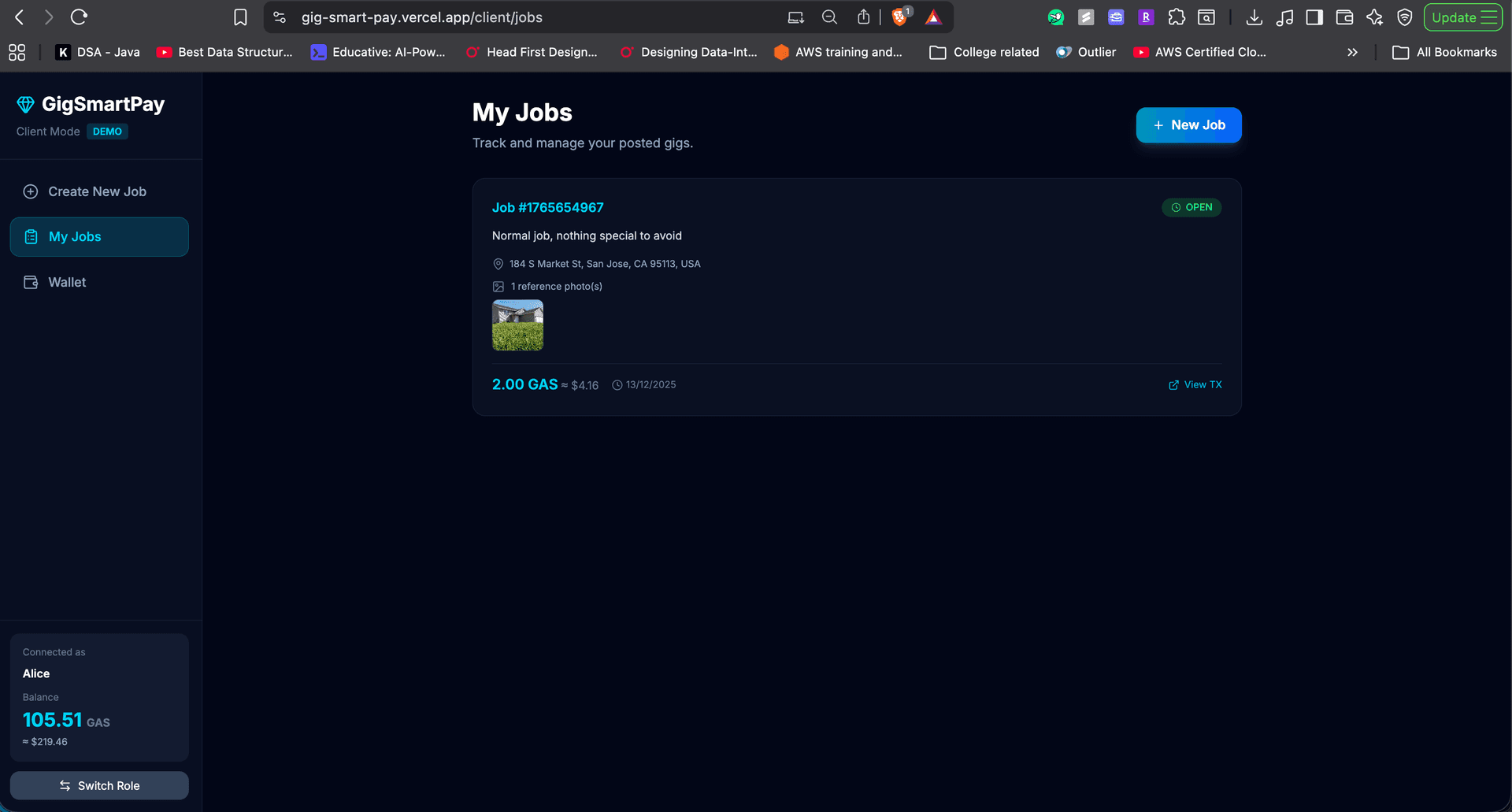Click the share icon in address bar
1512x812 pixels.
[864, 17]
